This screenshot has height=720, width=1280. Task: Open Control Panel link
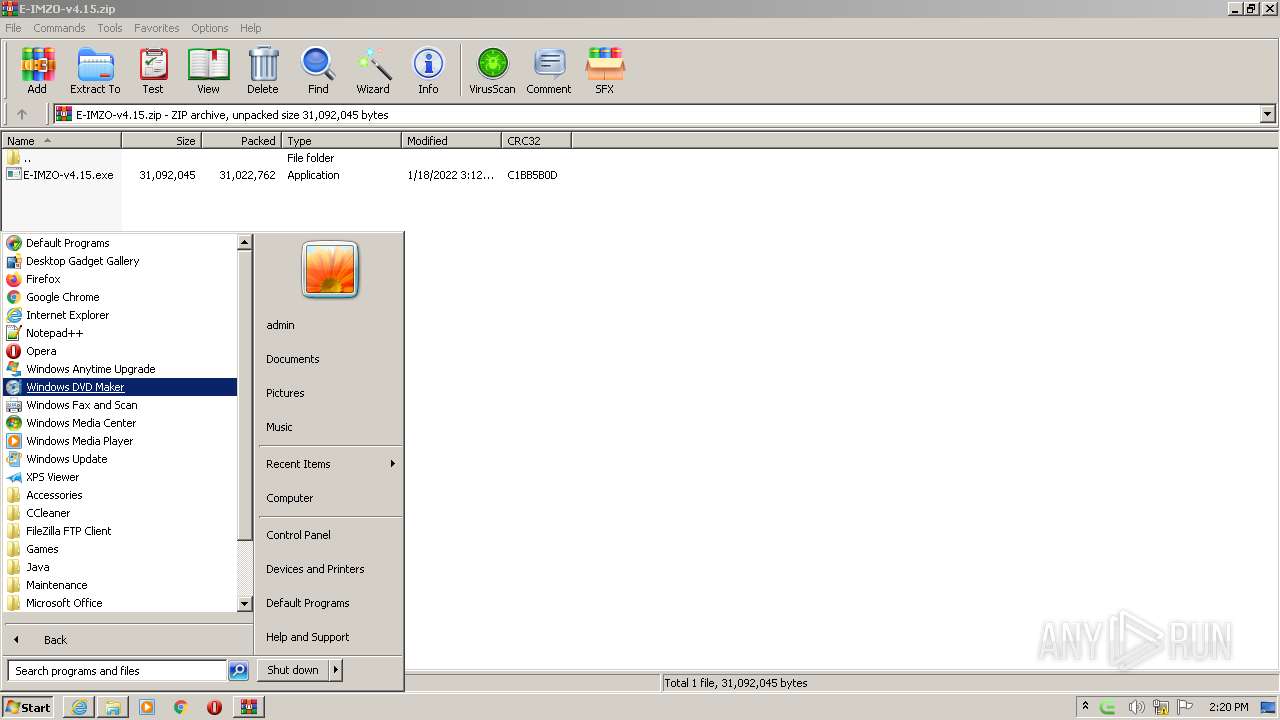point(330,535)
